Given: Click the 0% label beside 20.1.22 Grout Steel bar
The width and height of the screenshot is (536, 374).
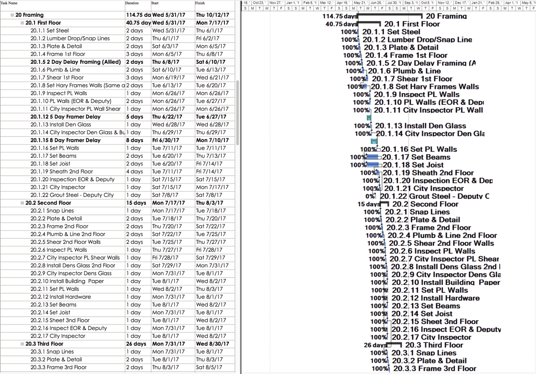Looking at the screenshot, I should coord(370,197).
